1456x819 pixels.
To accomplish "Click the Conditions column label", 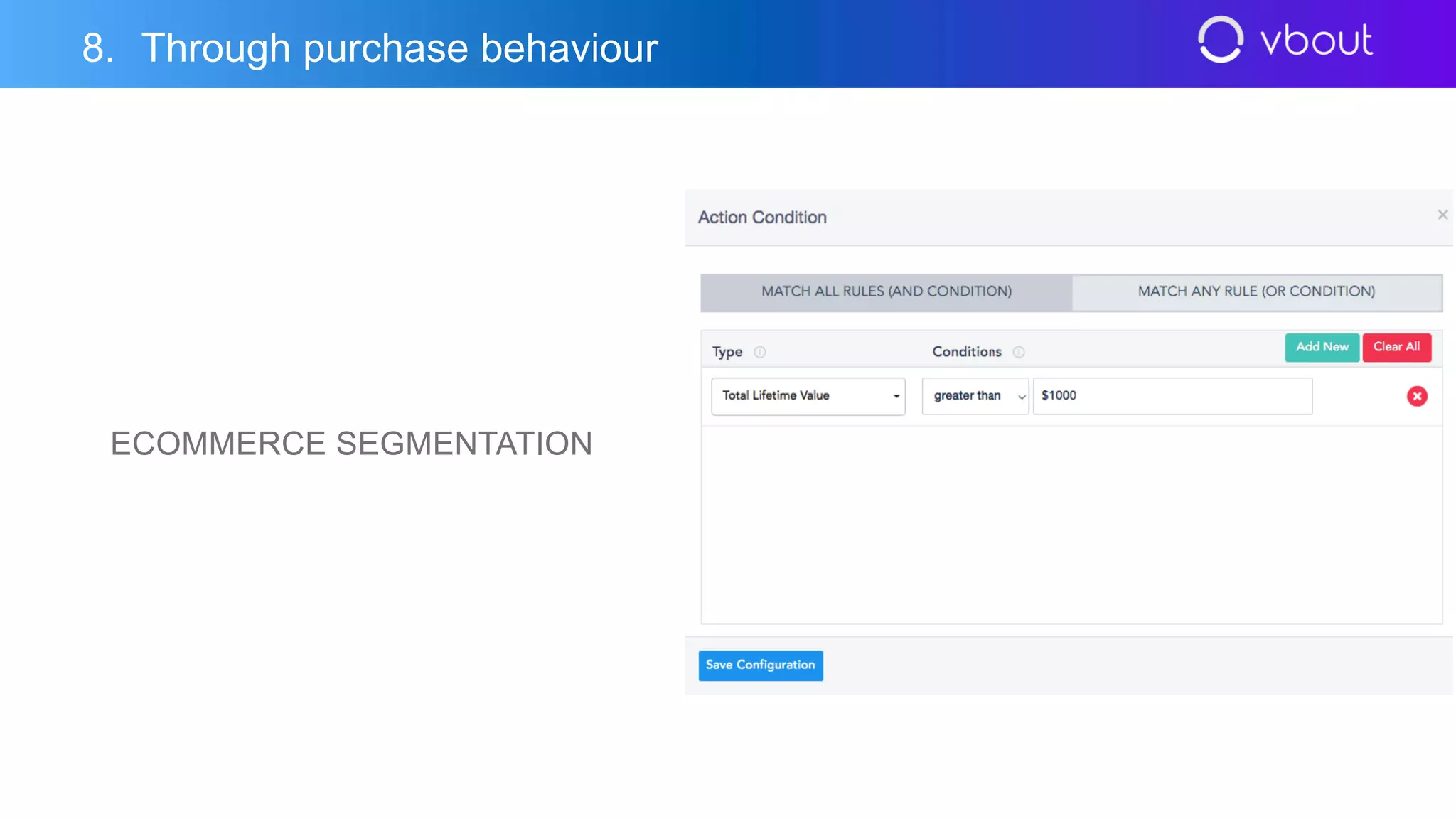I will (967, 352).
